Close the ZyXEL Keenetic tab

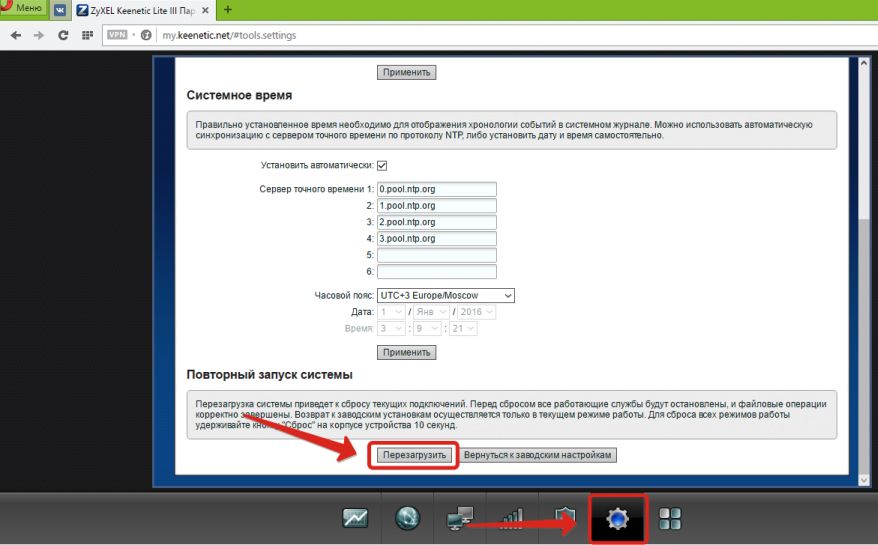[x=205, y=10]
